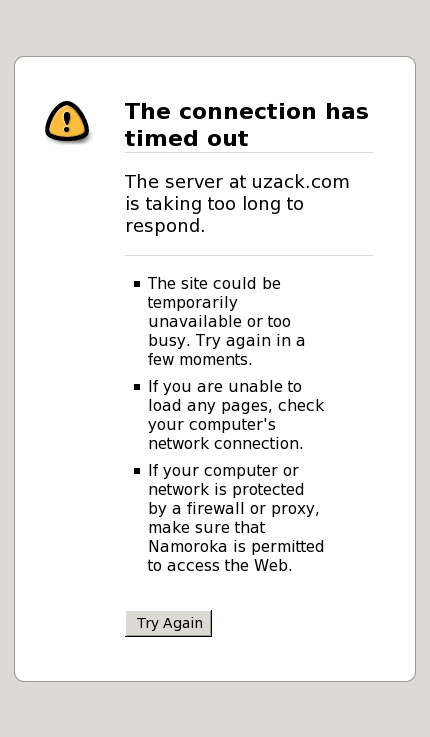
Task: Click the horizontal divider above the bullet list
Action: pos(249,256)
